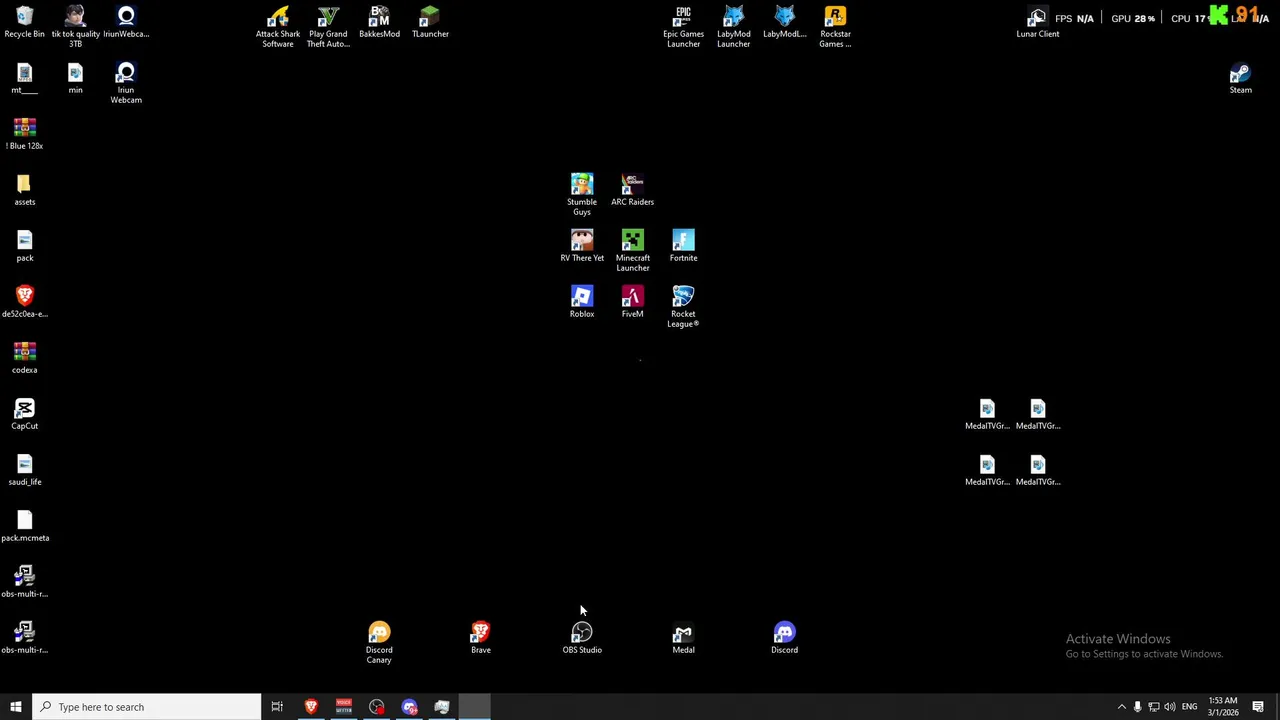Launch TLauncher from desktop
The height and width of the screenshot is (720, 1280).
click(430, 22)
